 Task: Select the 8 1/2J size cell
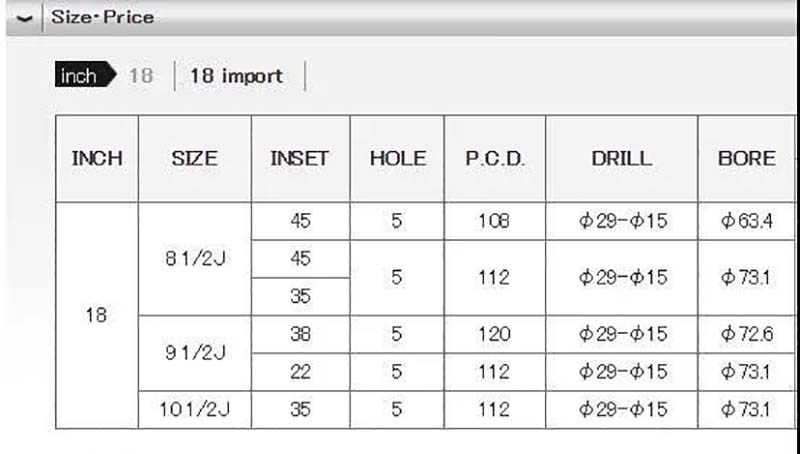[194, 258]
